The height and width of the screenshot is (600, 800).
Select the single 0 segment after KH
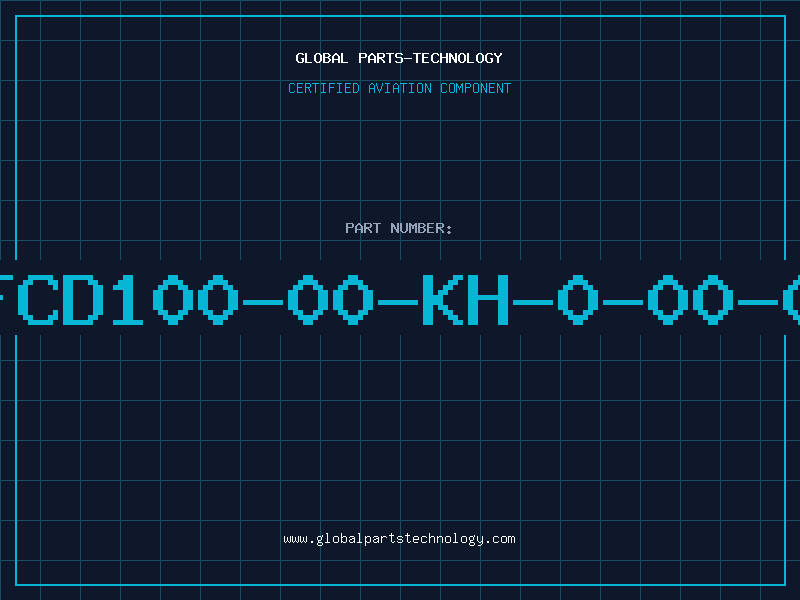tap(578, 299)
